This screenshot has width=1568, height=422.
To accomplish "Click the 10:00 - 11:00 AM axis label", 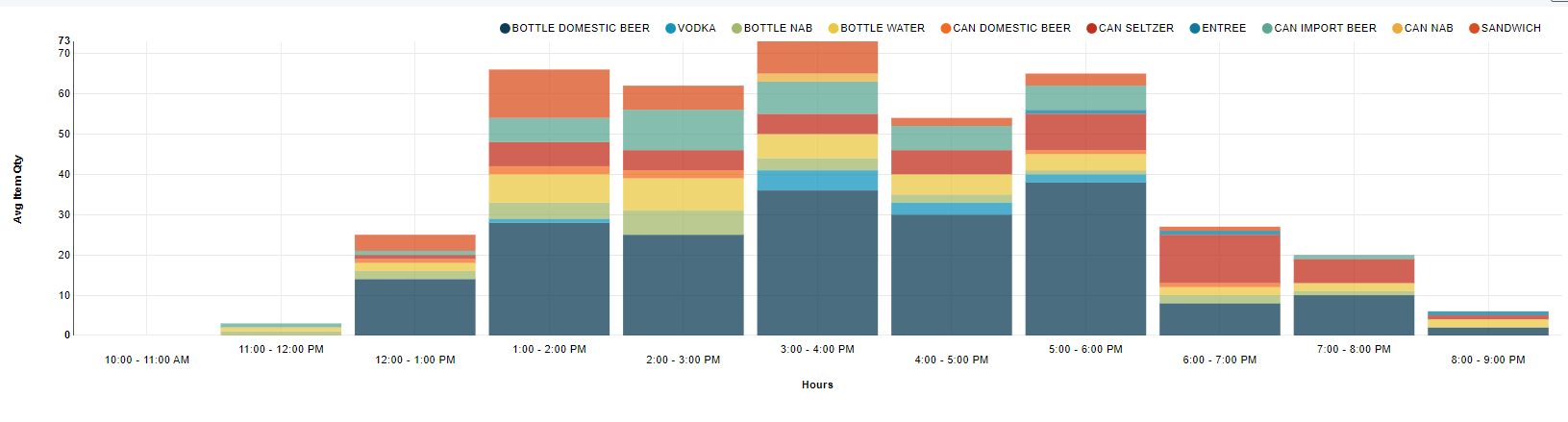I will (147, 360).
